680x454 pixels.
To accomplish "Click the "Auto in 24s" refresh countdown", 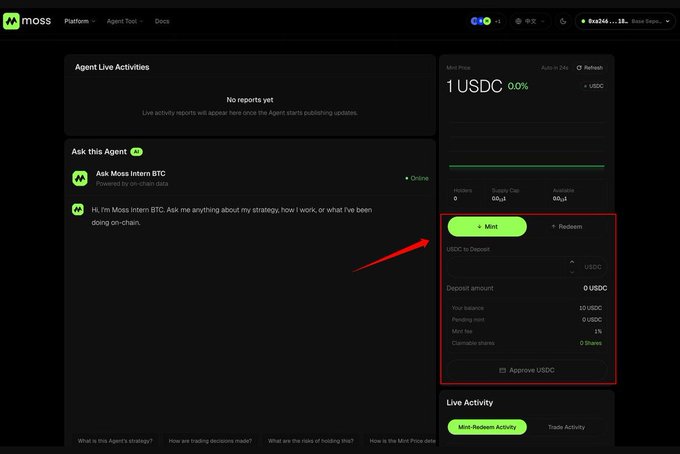I will pyautogui.click(x=555, y=68).
